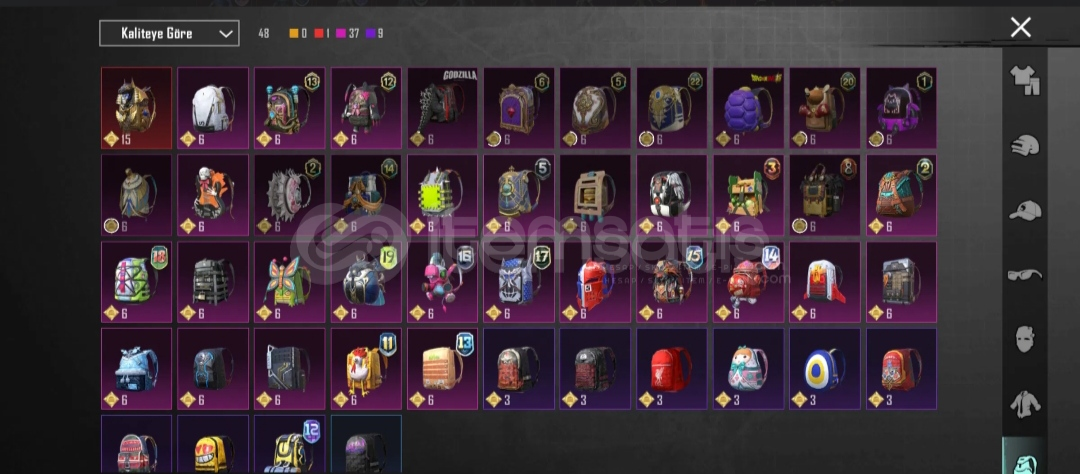Open the face mask category
This screenshot has width=1080, height=474.
coord(1025,339)
